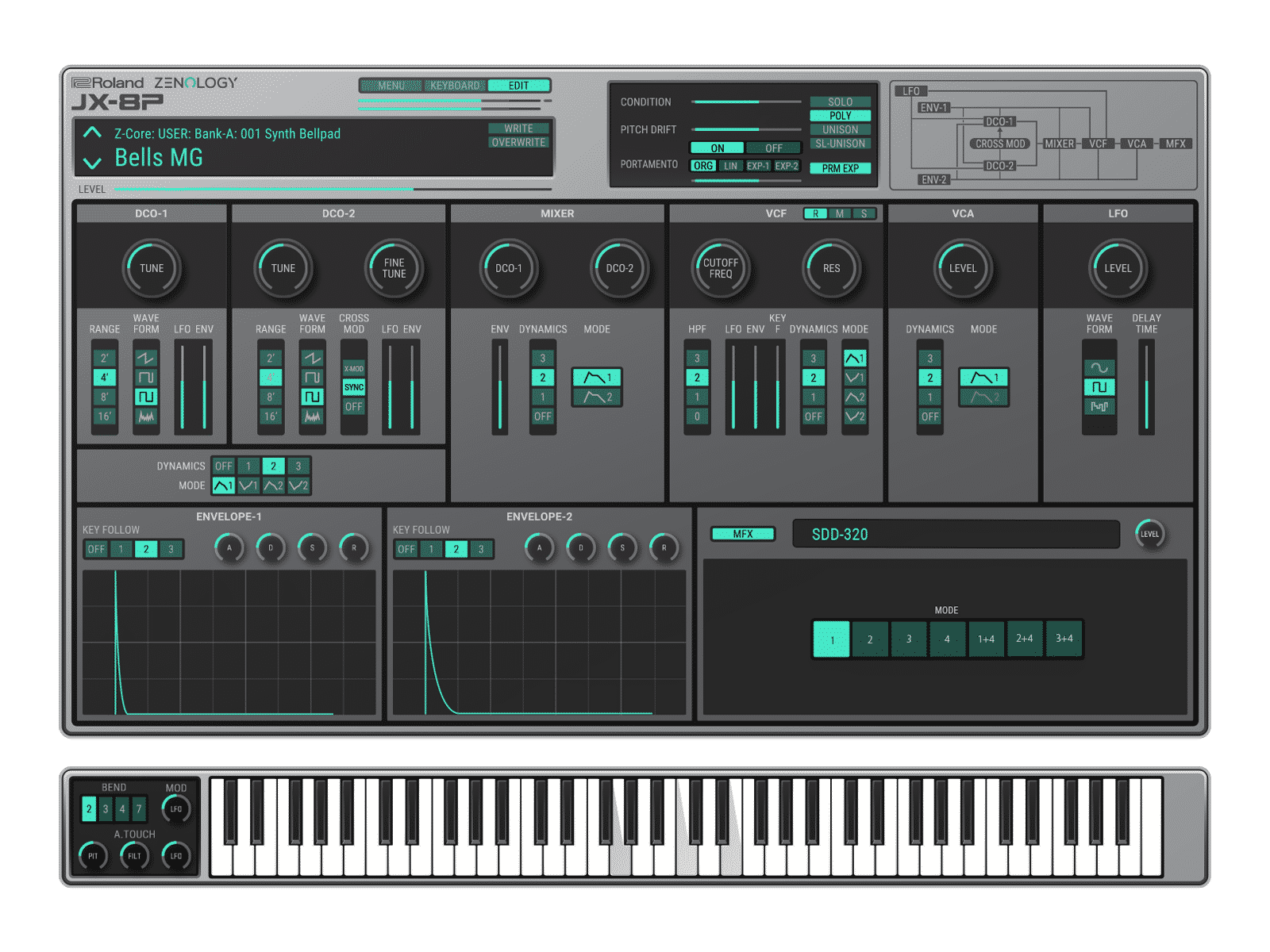
Task: Set cross mod to SYNC
Action: [354, 387]
